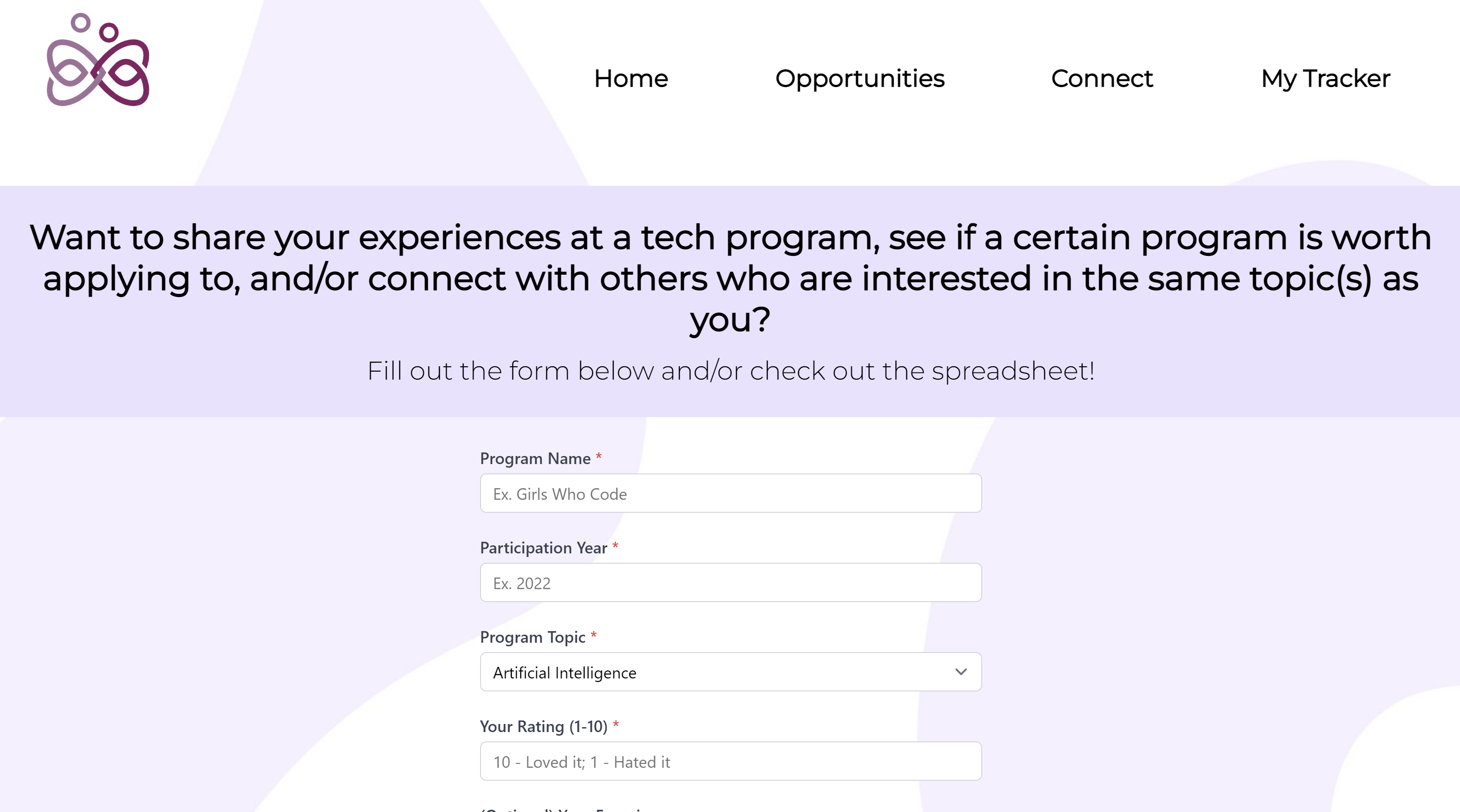The width and height of the screenshot is (1460, 812).
Task: Go to the Opportunities page
Action: coord(860,78)
